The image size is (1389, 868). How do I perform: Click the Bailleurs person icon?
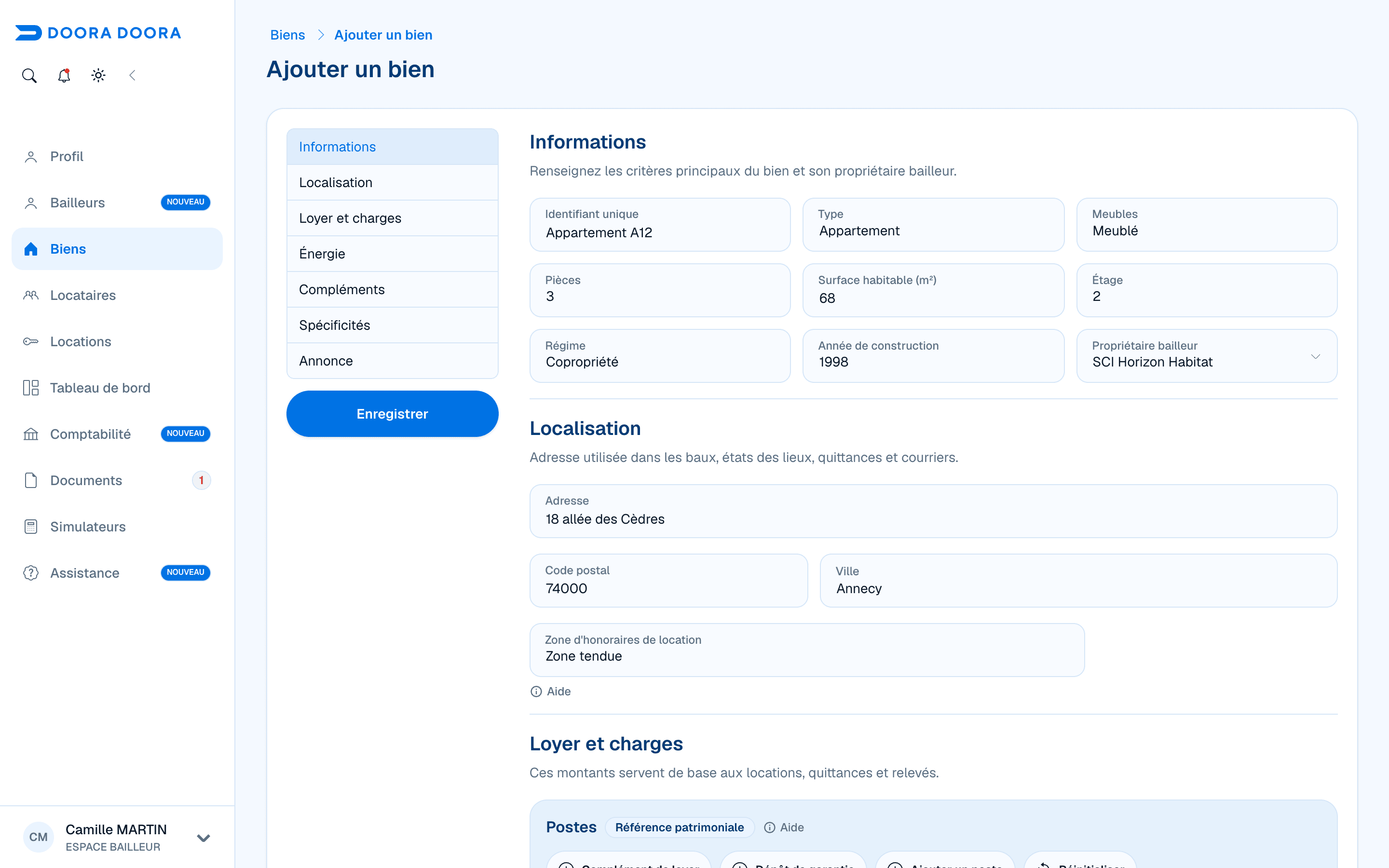[x=31, y=203]
